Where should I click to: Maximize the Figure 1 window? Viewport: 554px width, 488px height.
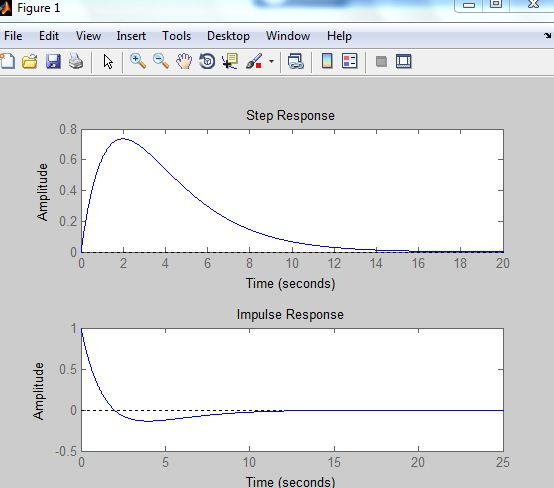496,4
